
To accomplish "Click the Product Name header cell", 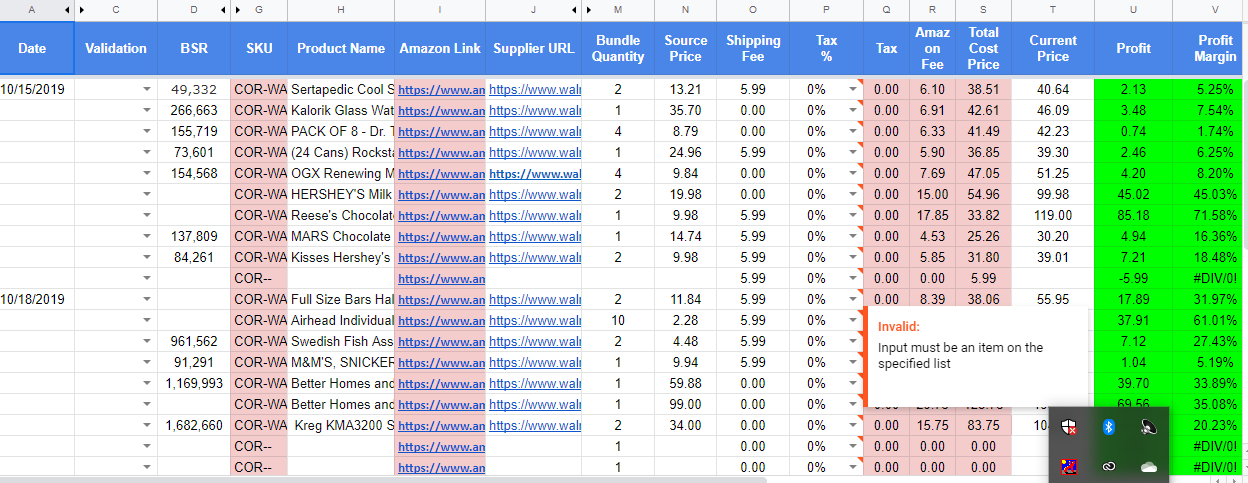I will 340,48.
